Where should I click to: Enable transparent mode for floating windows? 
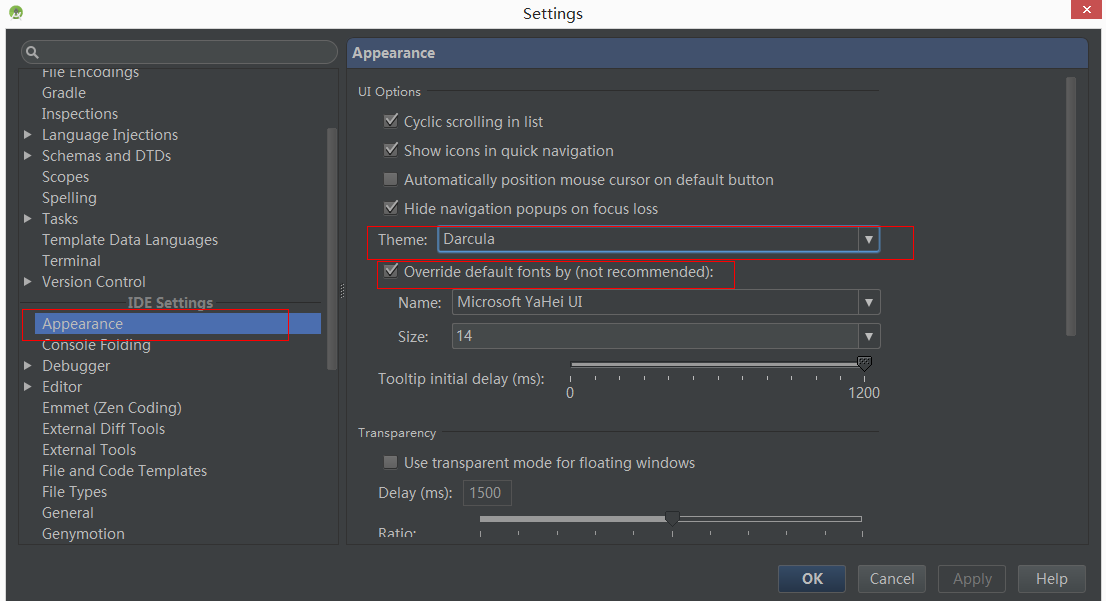pos(391,463)
